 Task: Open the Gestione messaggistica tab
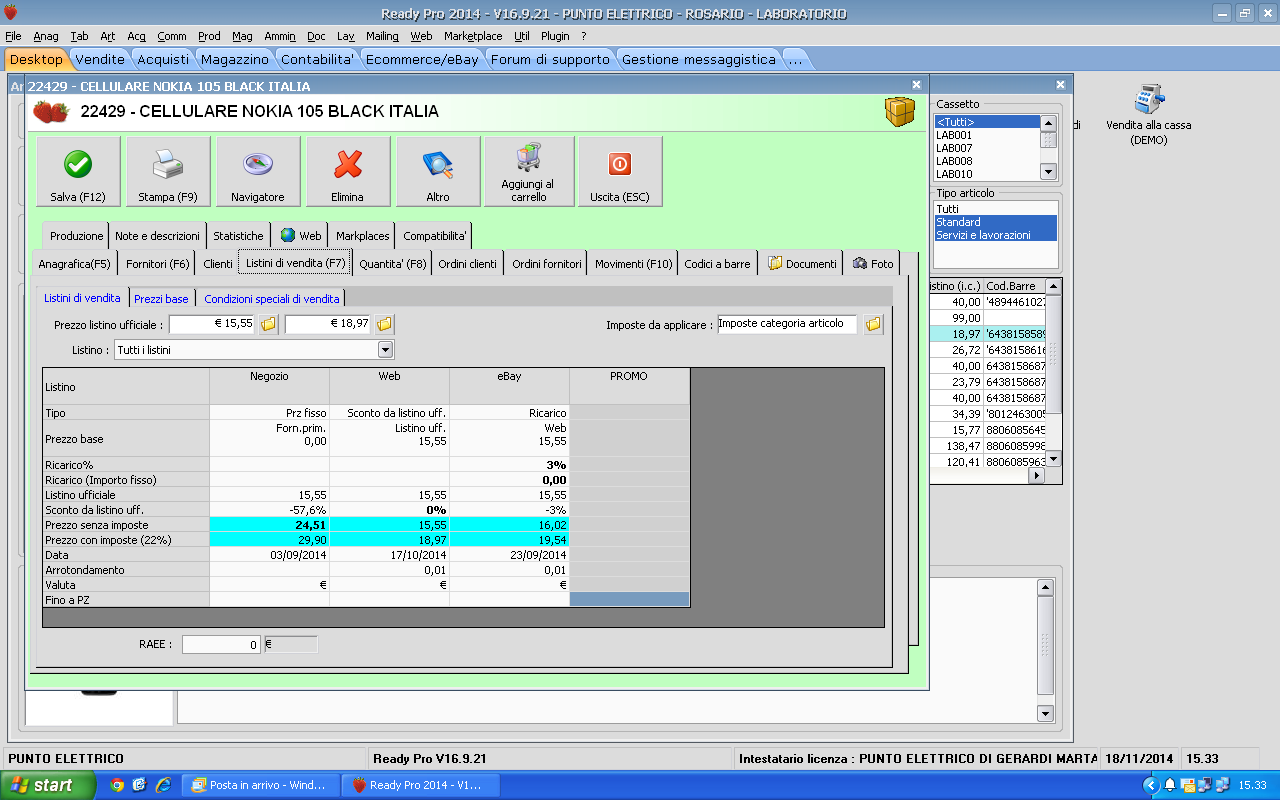click(x=698, y=59)
